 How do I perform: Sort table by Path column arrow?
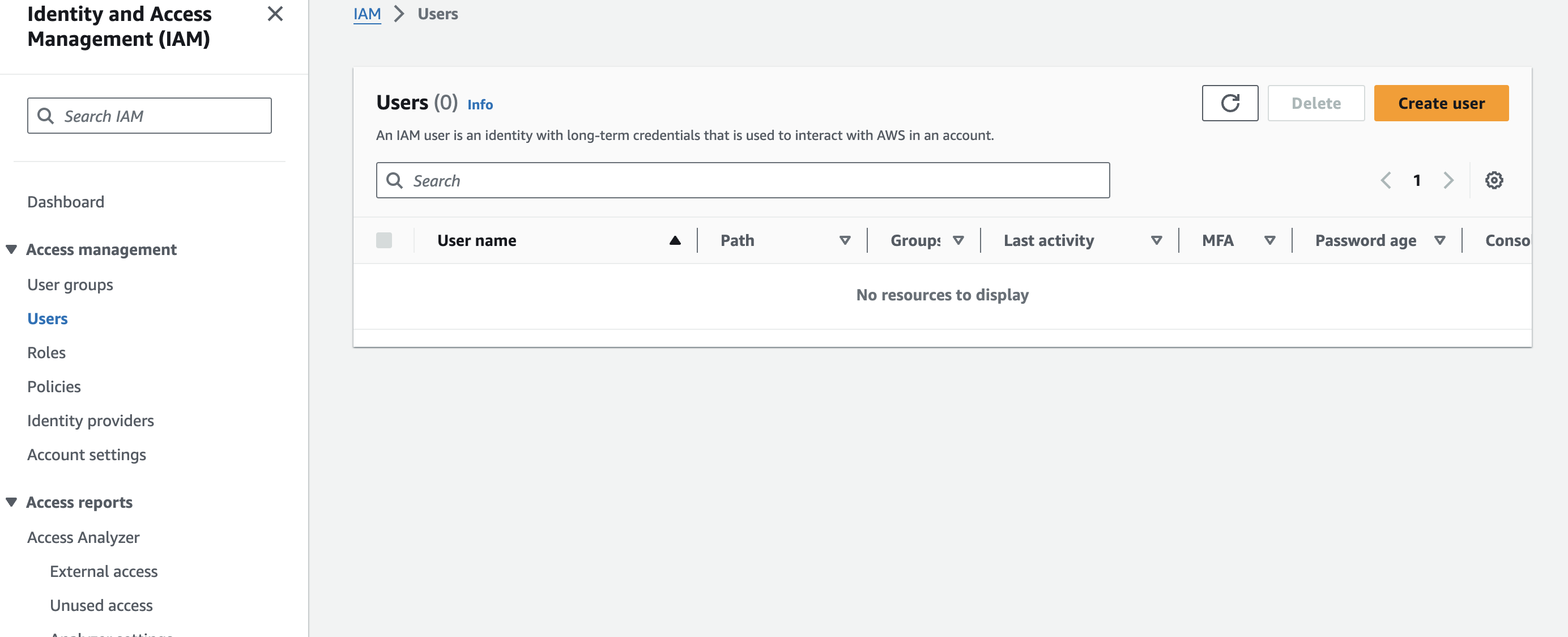pyautogui.click(x=845, y=240)
